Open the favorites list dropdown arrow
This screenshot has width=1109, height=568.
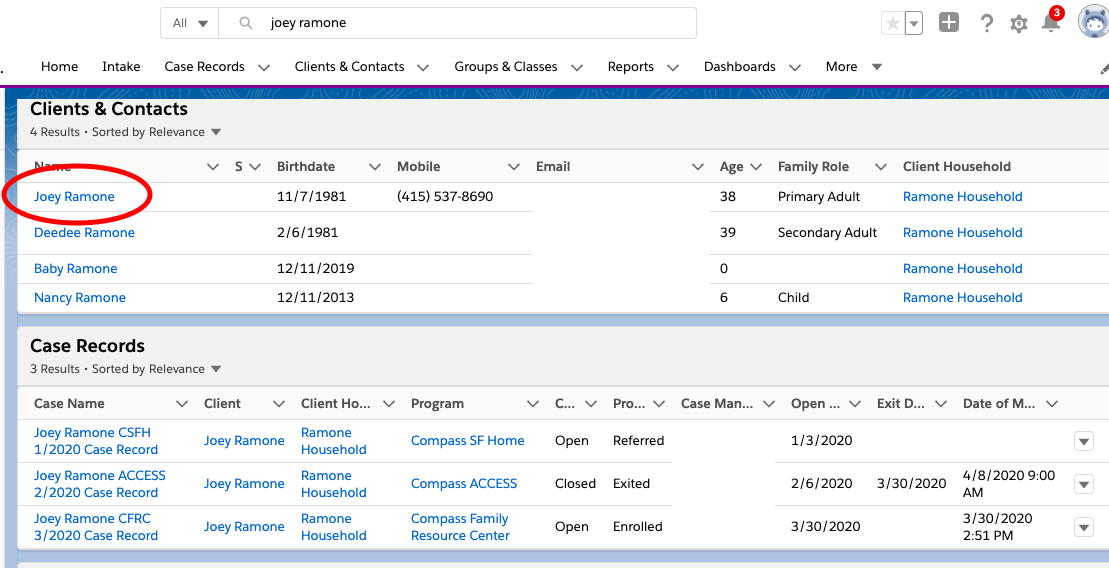tap(913, 24)
